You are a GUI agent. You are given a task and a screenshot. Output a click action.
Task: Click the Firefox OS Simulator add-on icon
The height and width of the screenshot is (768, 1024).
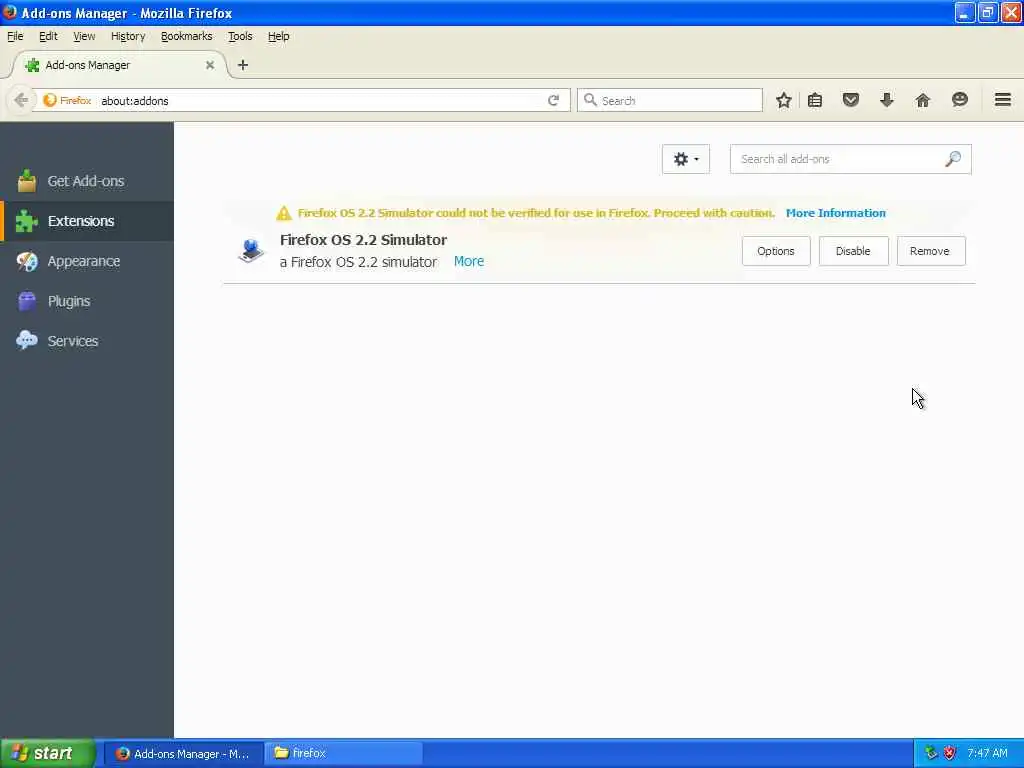click(x=251, y=251)
